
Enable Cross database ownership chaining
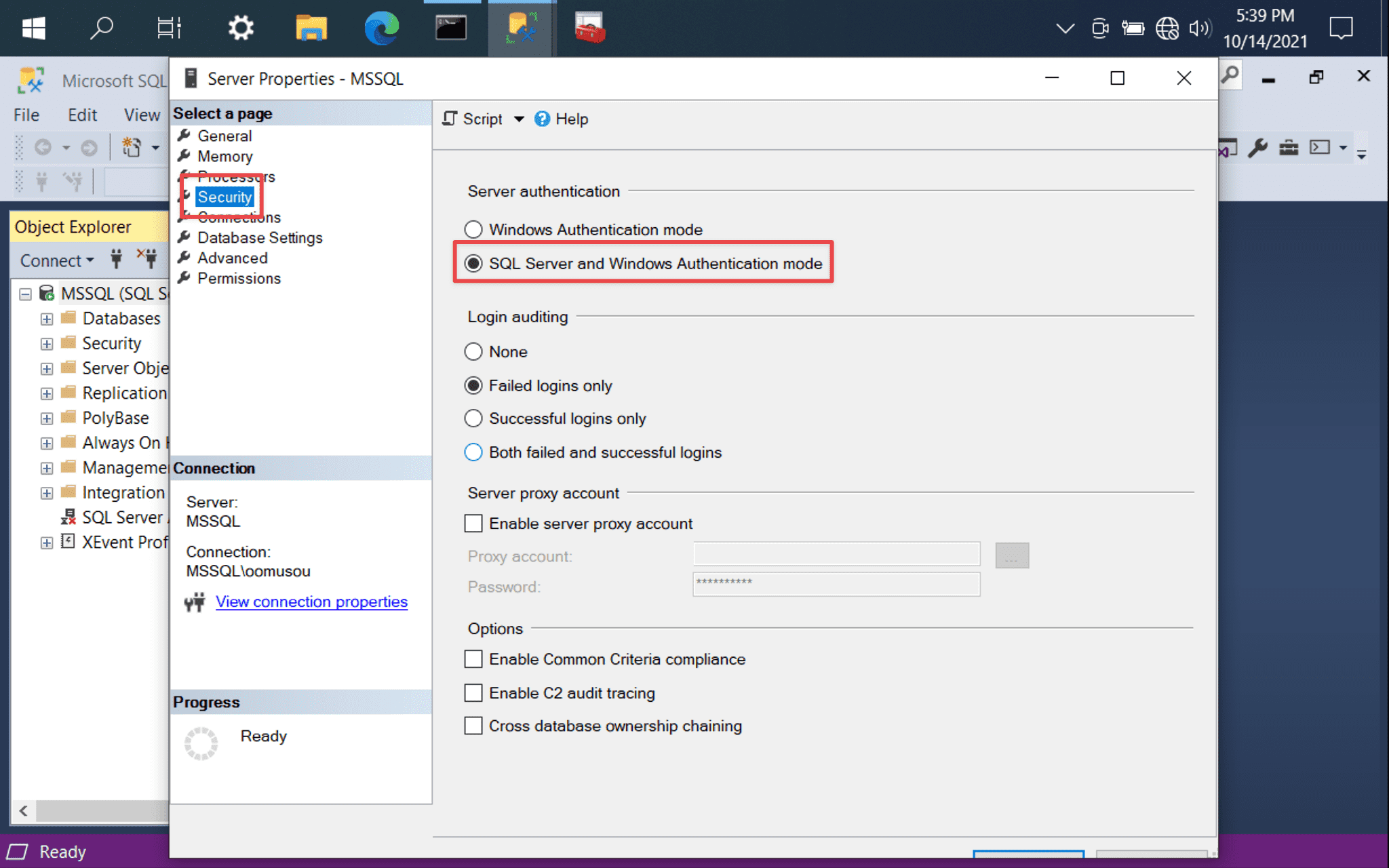pos(474,724)
